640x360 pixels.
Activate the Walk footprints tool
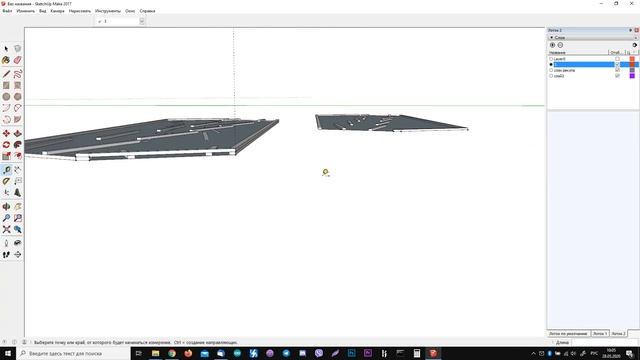6,254
